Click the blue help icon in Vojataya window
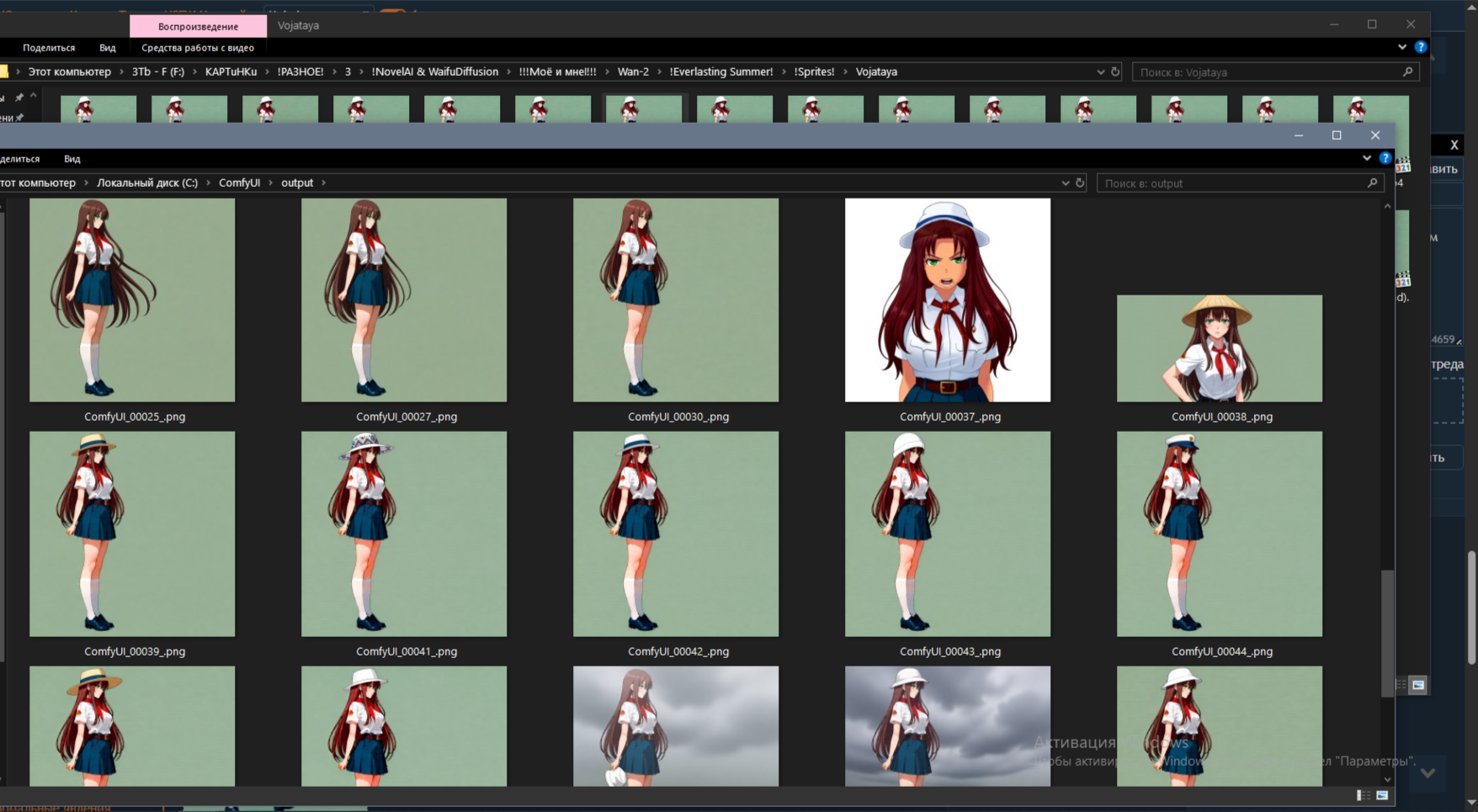Image resolution: width=1478 pixels, height=812 pixels. [1420, 47]
